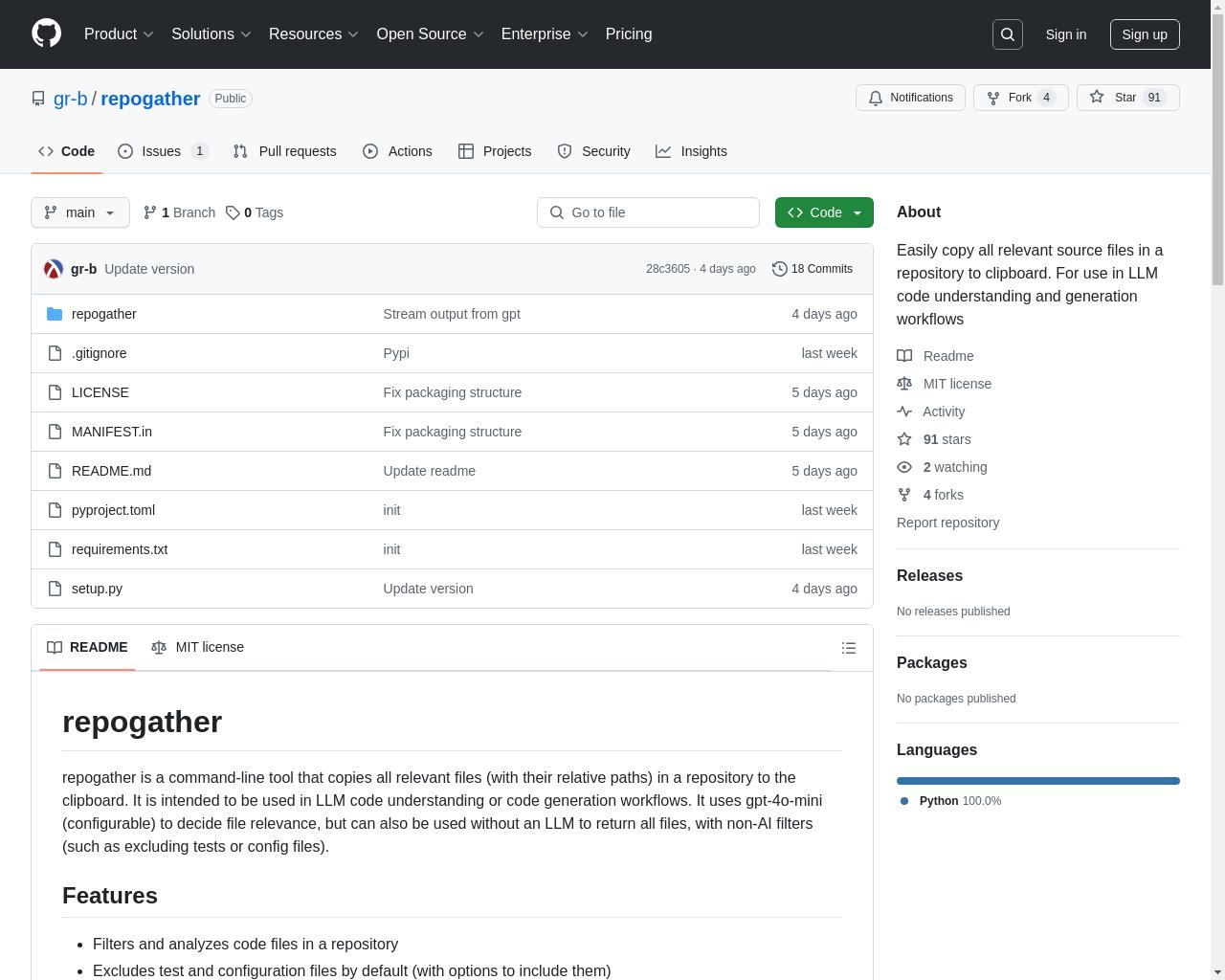Open the Security tab
The height and width of the screenshot is (980, 1225).
(593, 151)
